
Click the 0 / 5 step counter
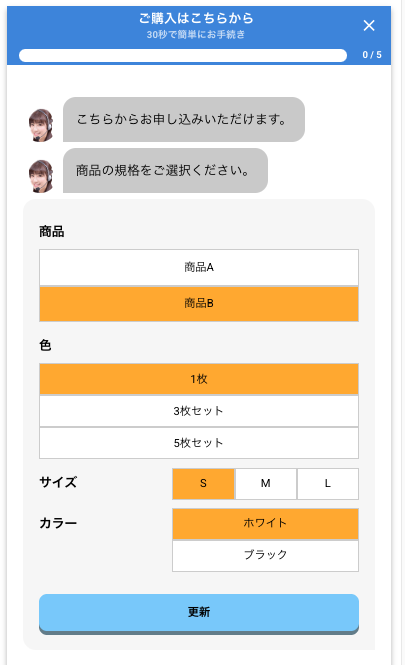tap(371, 55)
